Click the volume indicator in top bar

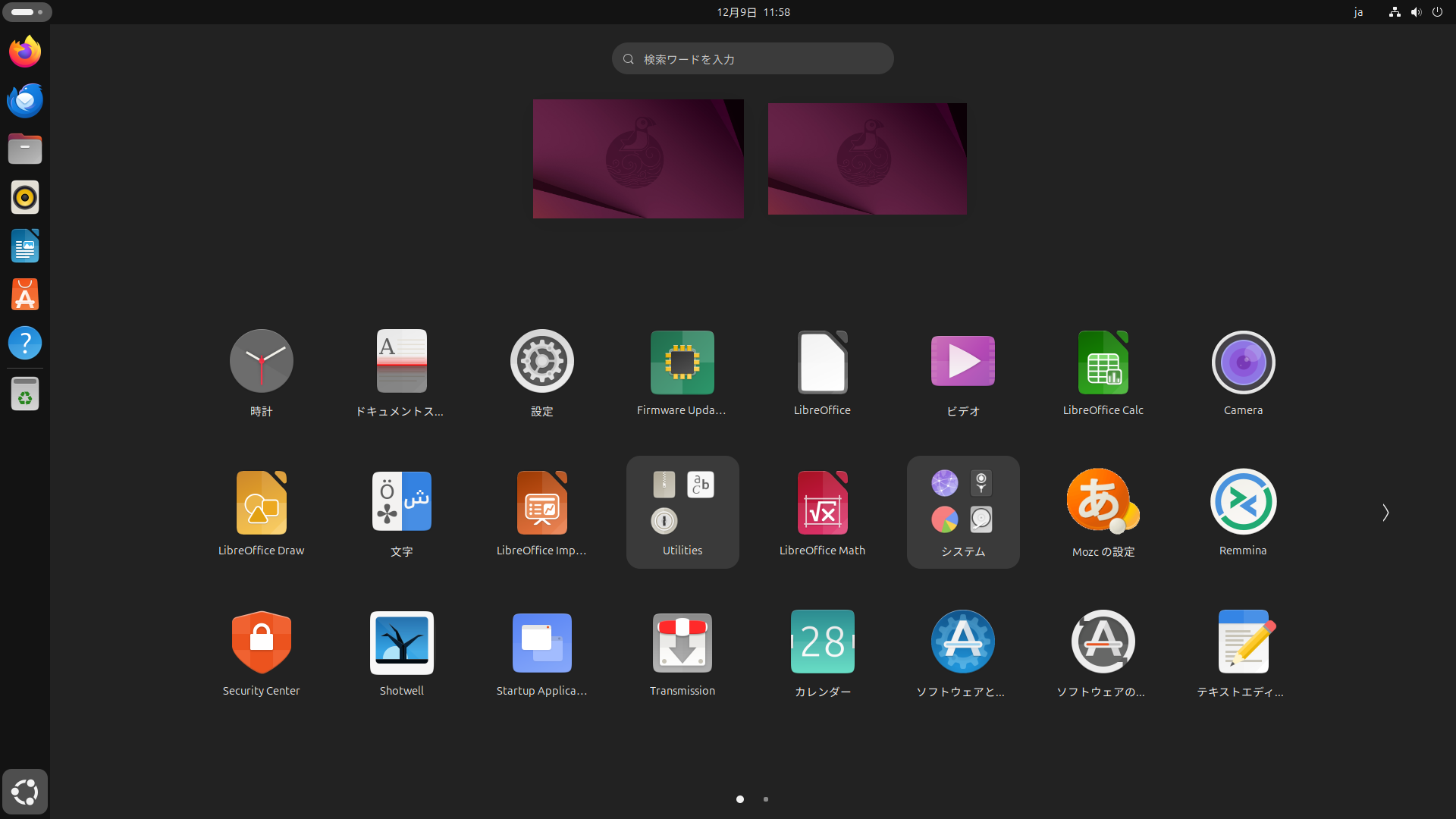pyautogui.click(x=1416, y=12)
